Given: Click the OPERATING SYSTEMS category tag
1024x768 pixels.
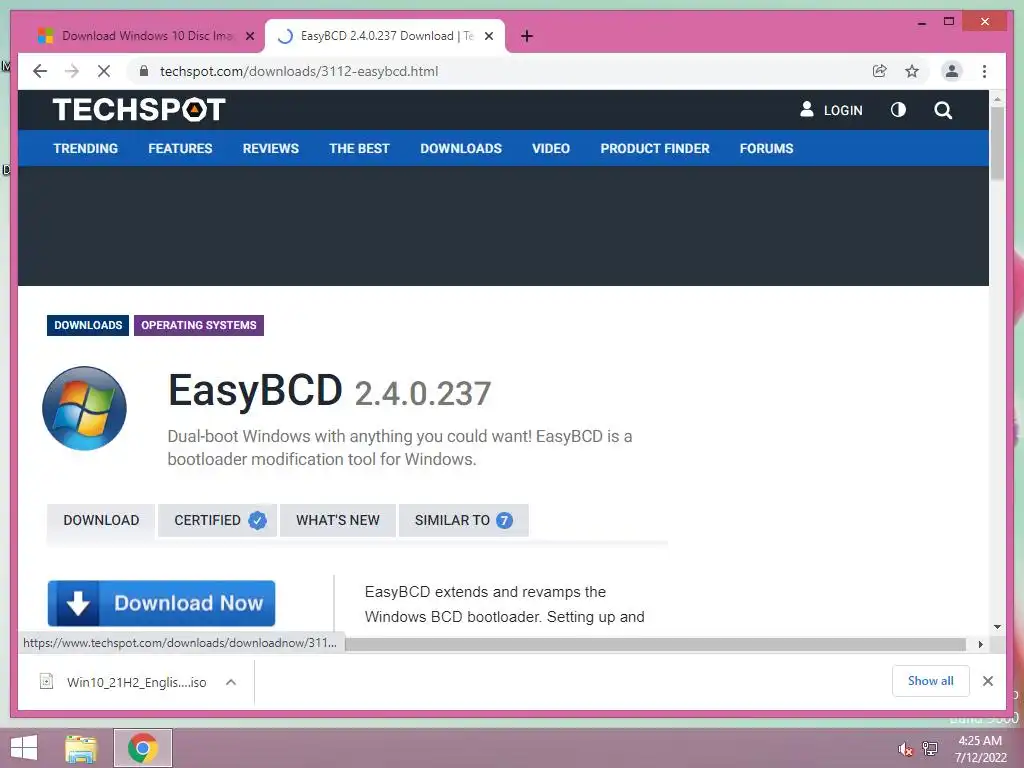Looking at the screenshot, I should [199, 325].
